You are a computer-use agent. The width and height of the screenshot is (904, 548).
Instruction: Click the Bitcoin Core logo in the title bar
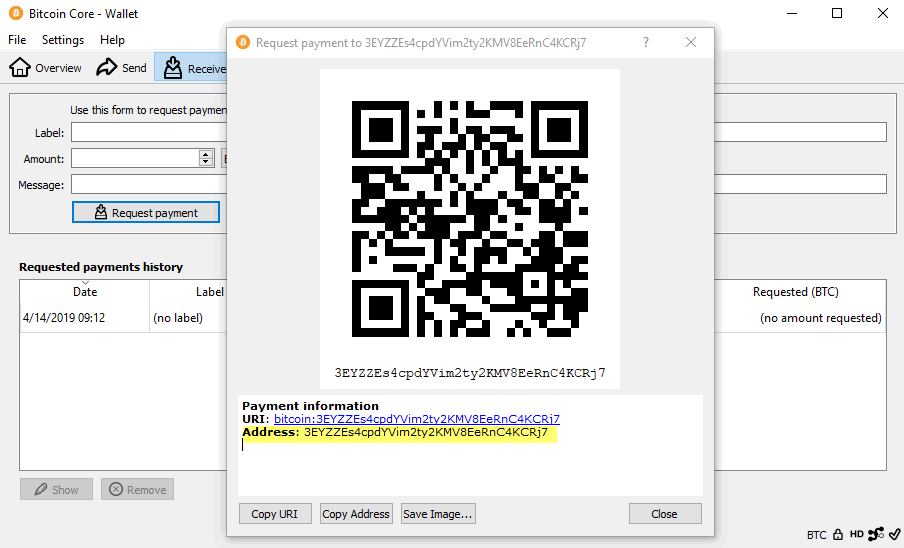[16, 13]
